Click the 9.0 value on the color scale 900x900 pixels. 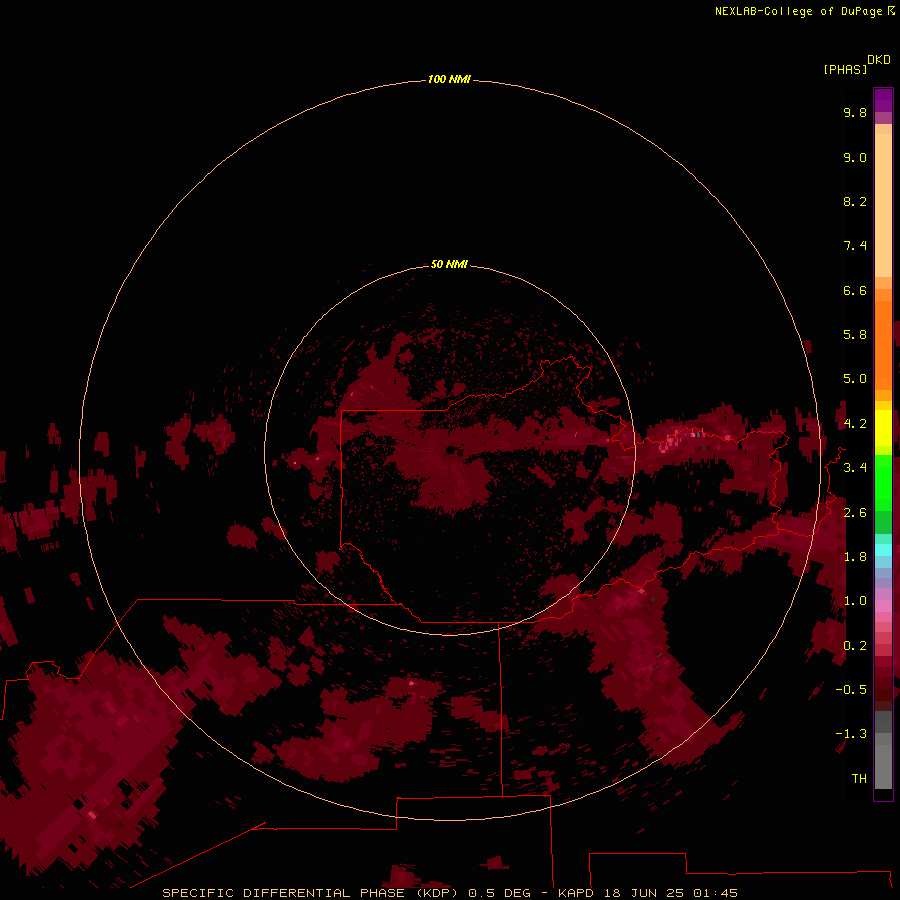855,158
